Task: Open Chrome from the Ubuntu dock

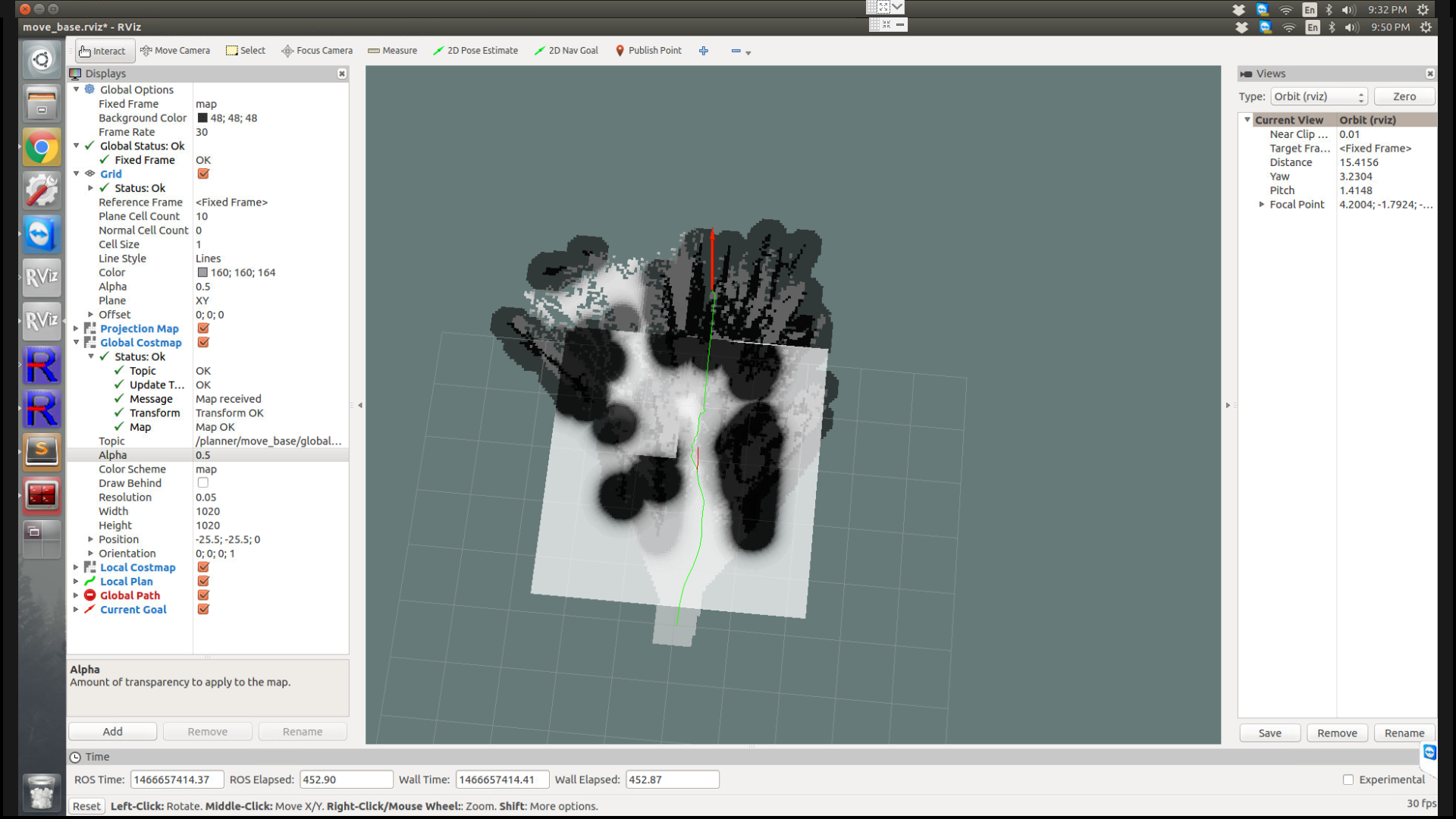Action: pyautogui.click(x=42, y=148)
